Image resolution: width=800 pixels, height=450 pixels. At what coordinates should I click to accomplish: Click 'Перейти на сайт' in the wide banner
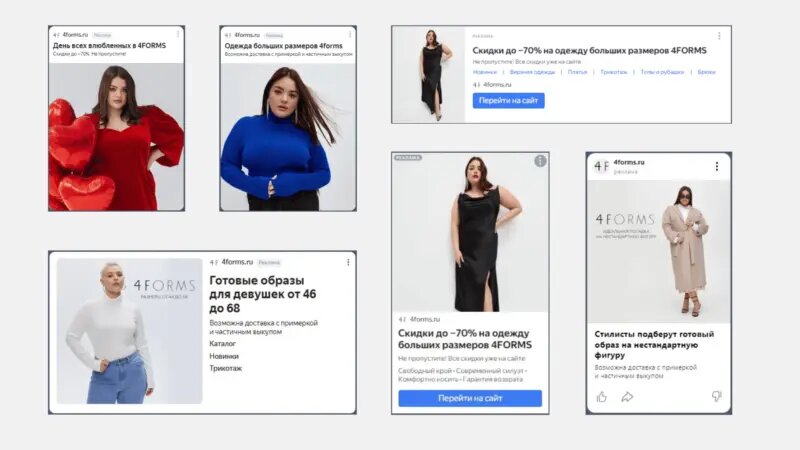click(508, 101)
